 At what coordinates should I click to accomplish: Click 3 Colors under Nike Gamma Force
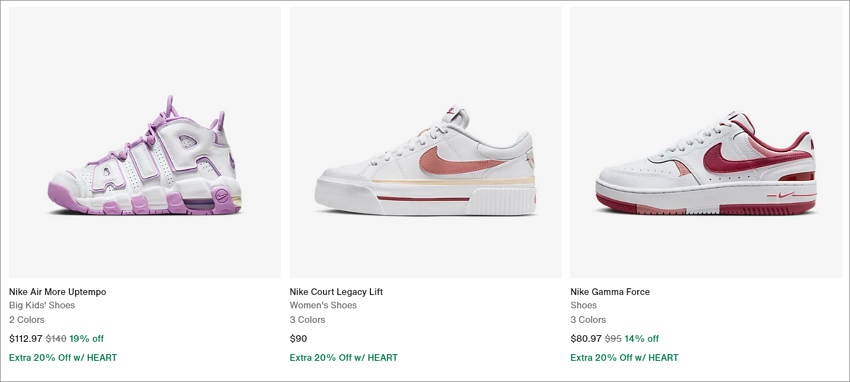coord(588,320)
